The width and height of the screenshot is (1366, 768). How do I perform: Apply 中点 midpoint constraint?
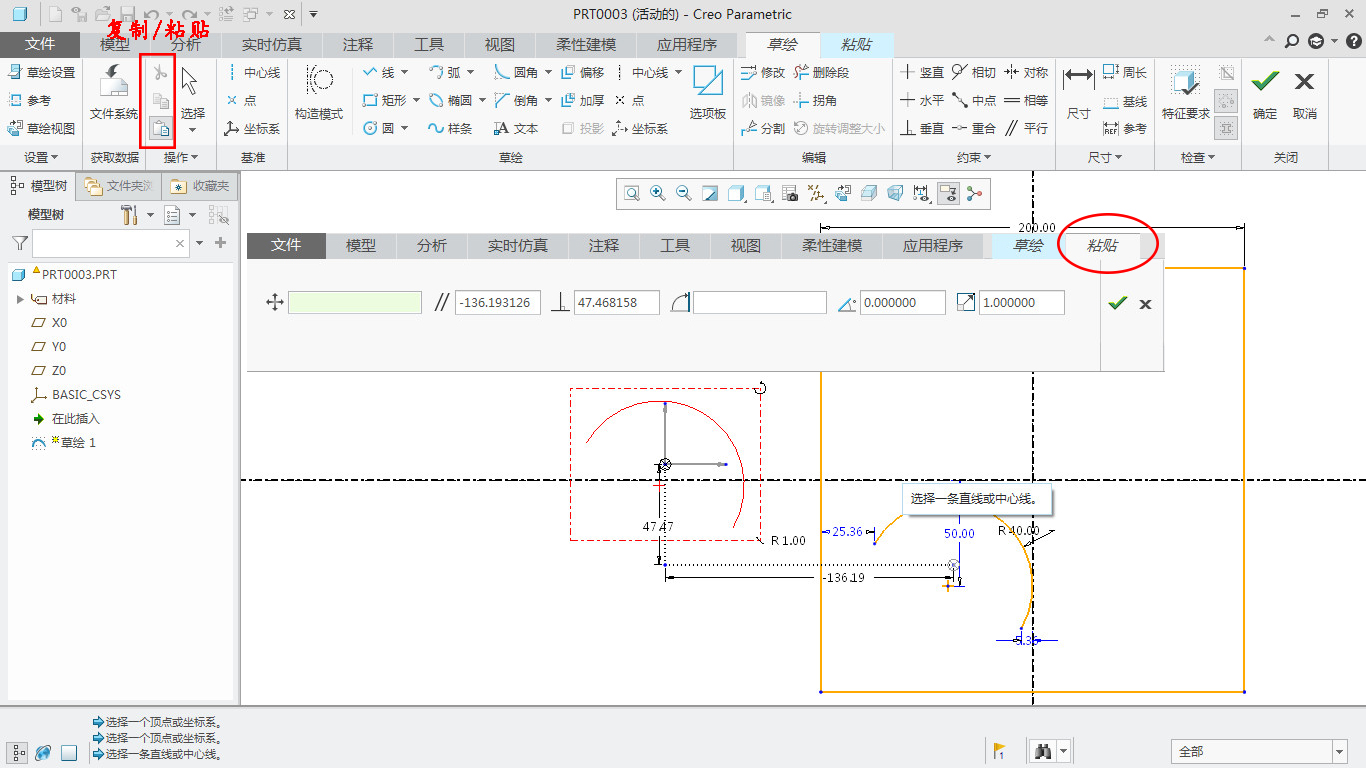974,101
